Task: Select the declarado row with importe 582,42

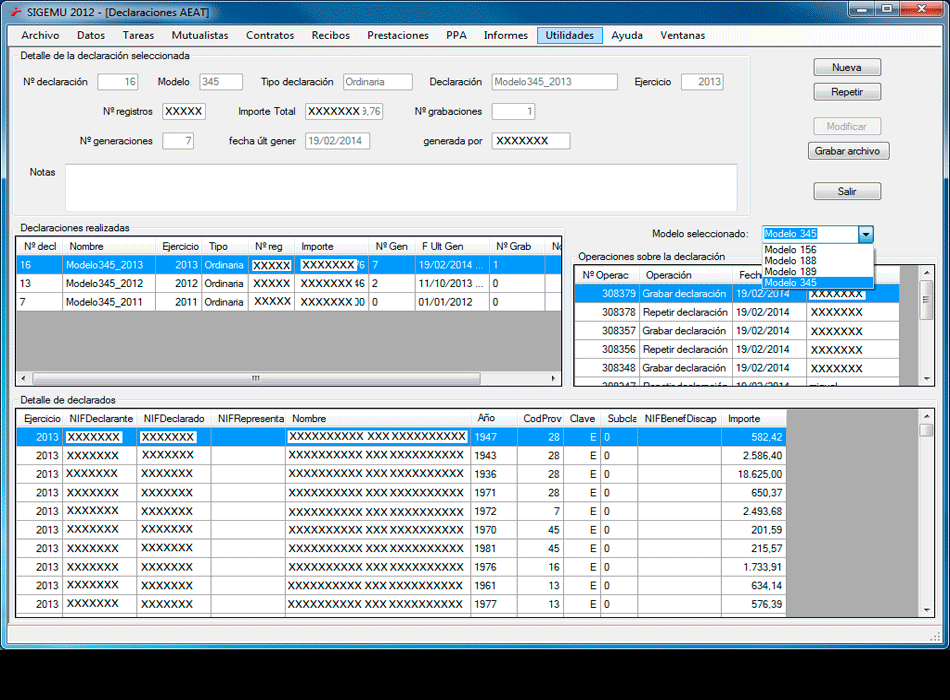Action: pos(401,437)
